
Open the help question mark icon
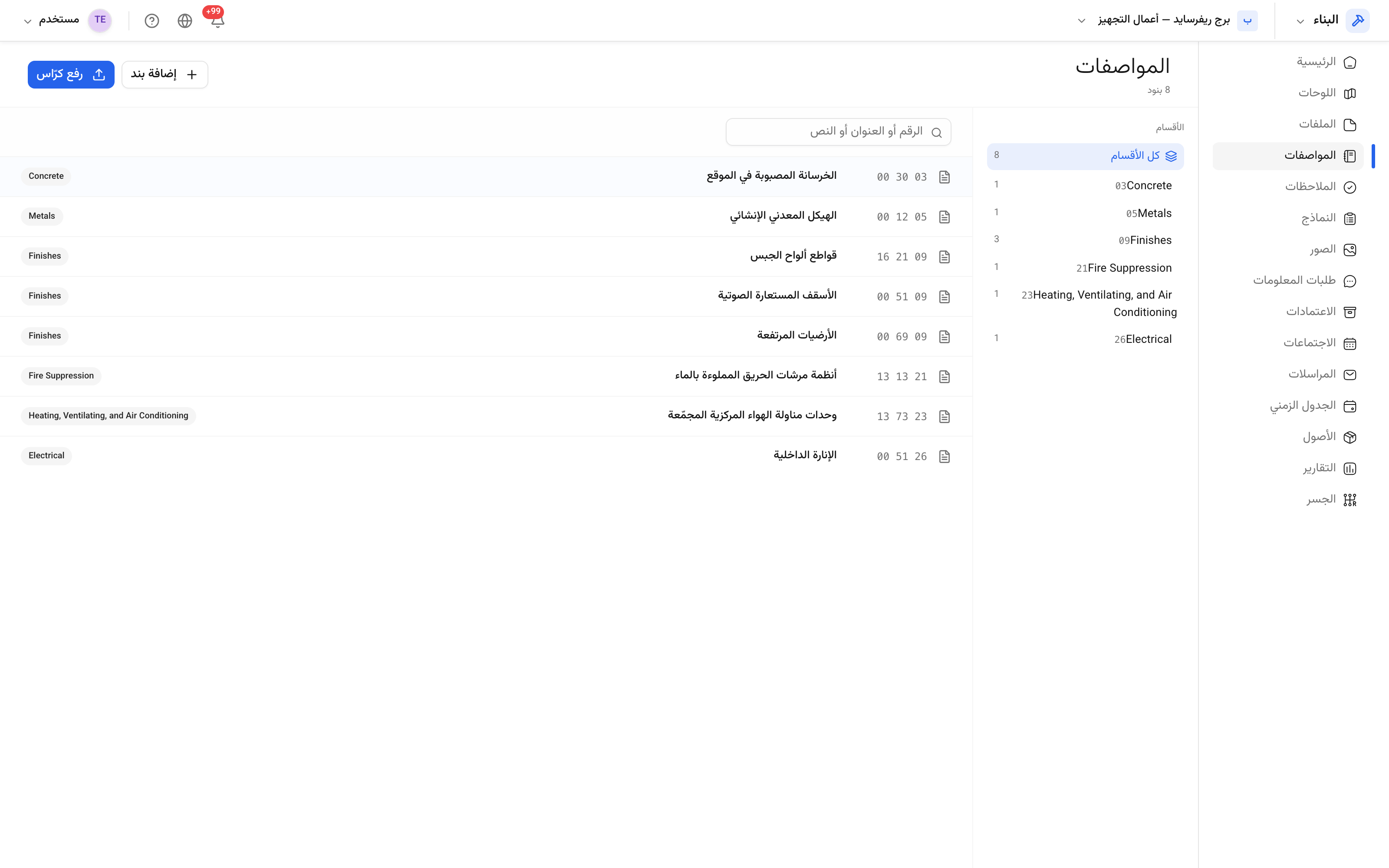point(151,21)
